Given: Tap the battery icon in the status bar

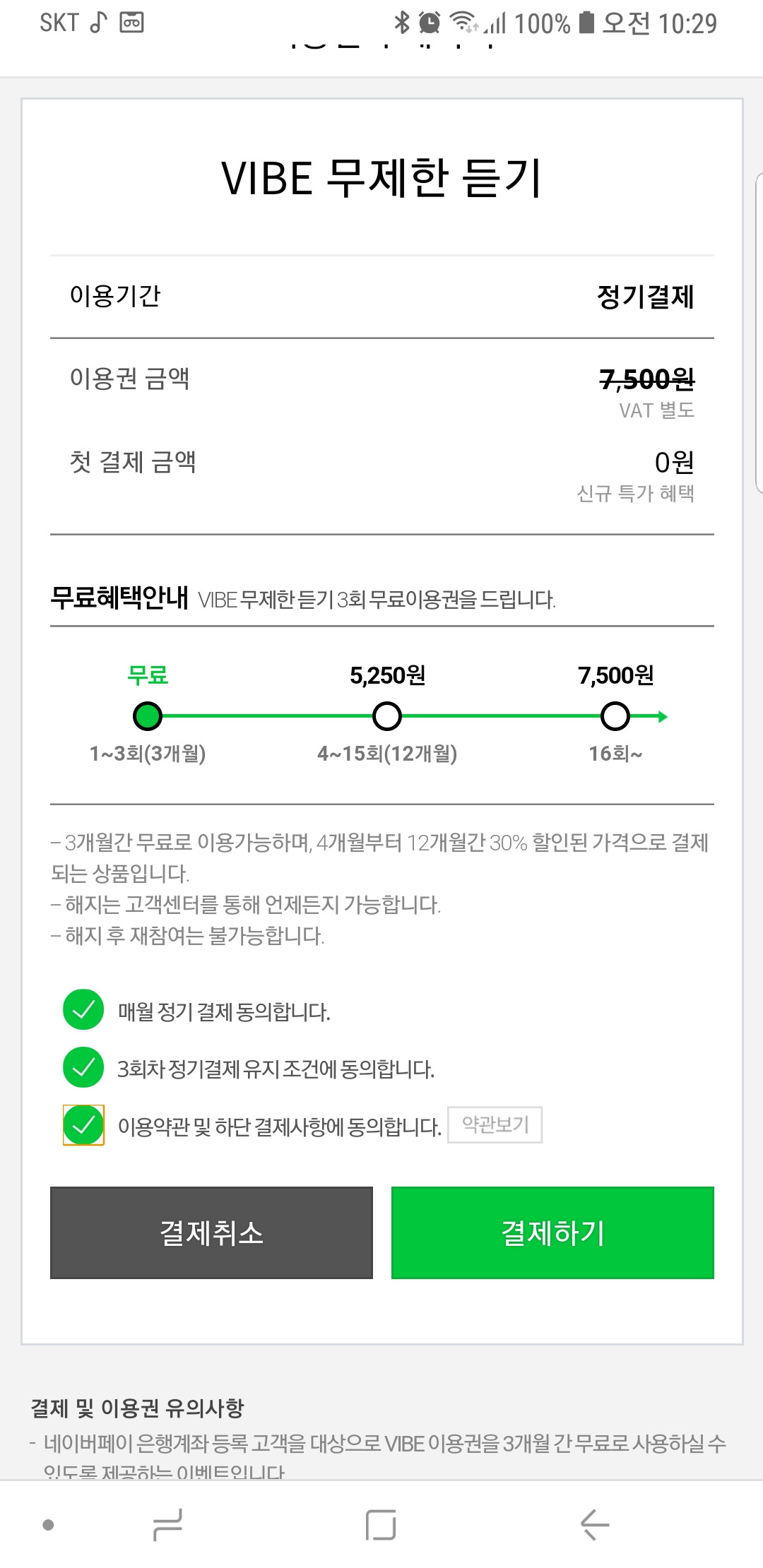Looking at the screenshot, I should coord(586,23).
